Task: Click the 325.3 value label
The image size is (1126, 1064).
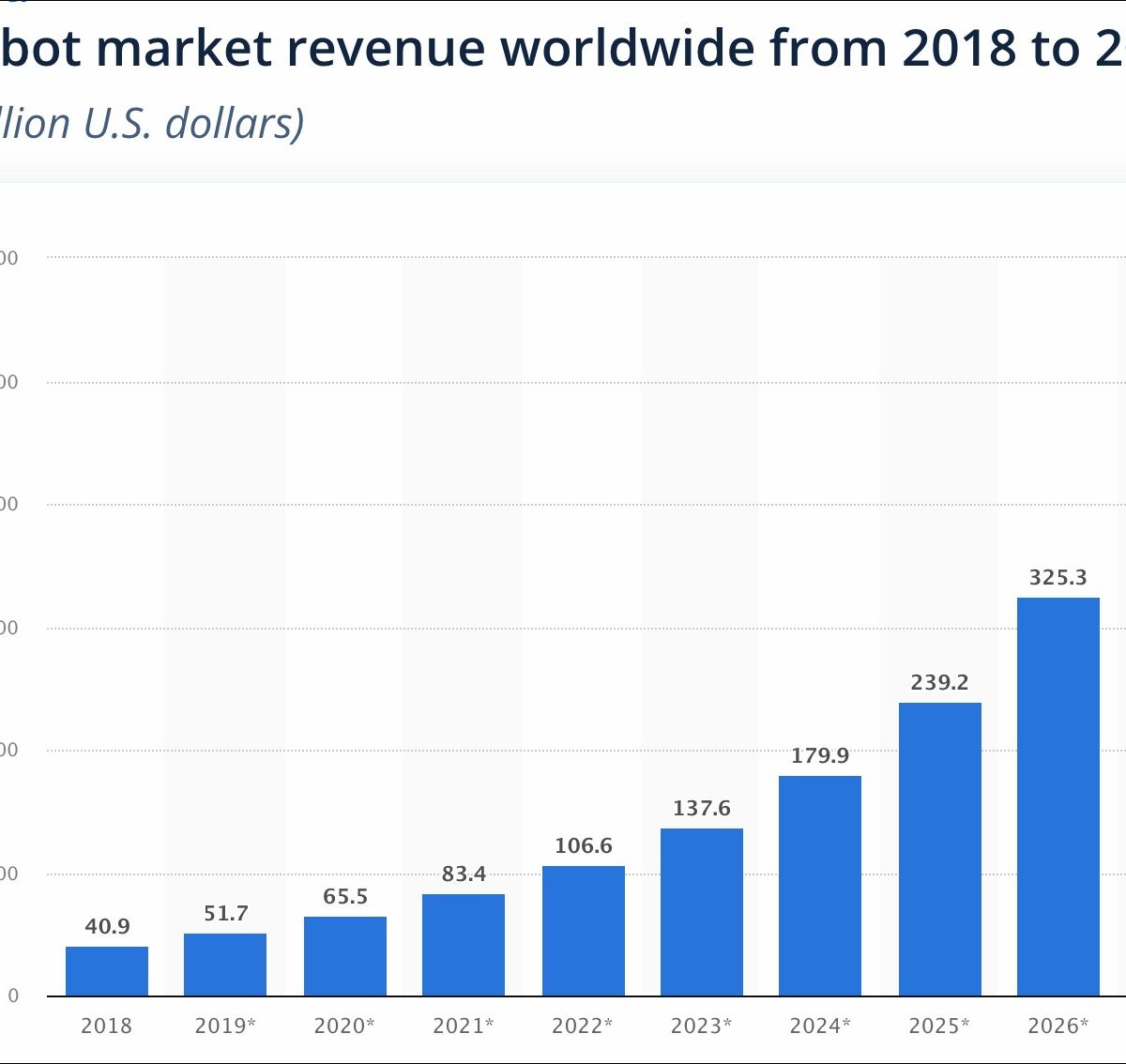Action: coord(1058,577)
